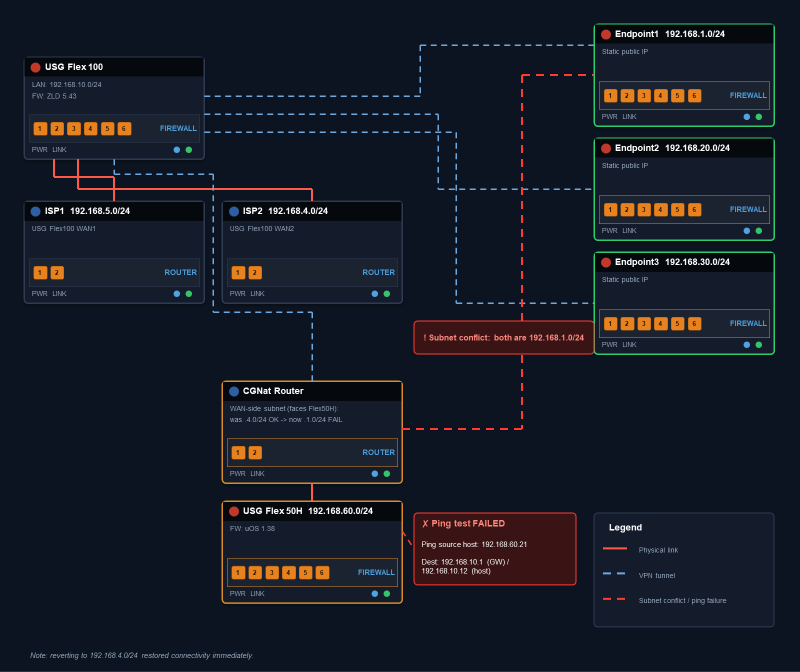Click the FIREWALL label on USG Flex 50H

(376, 573)
